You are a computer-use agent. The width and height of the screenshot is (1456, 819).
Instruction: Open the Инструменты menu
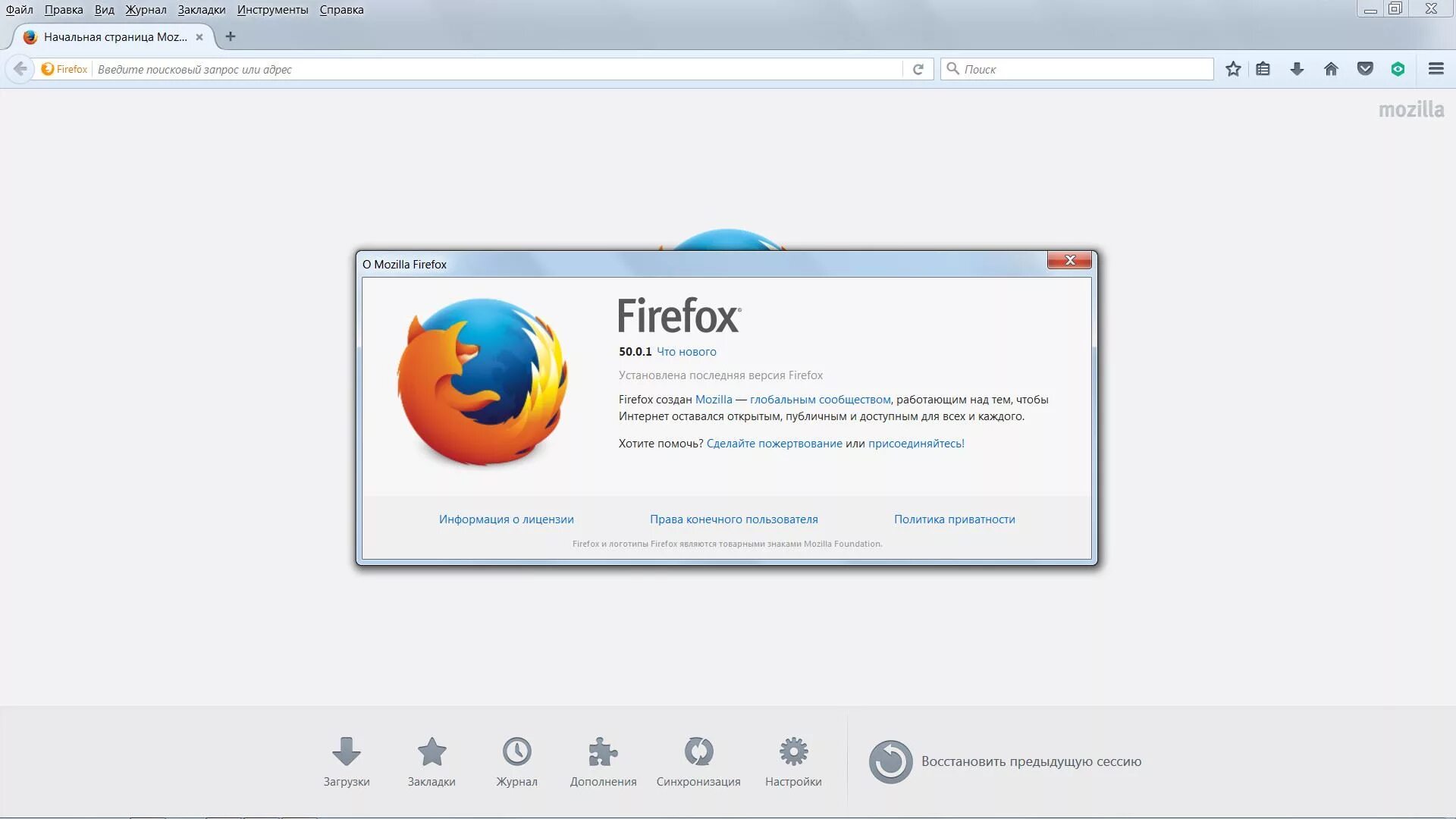coord(272,10)
